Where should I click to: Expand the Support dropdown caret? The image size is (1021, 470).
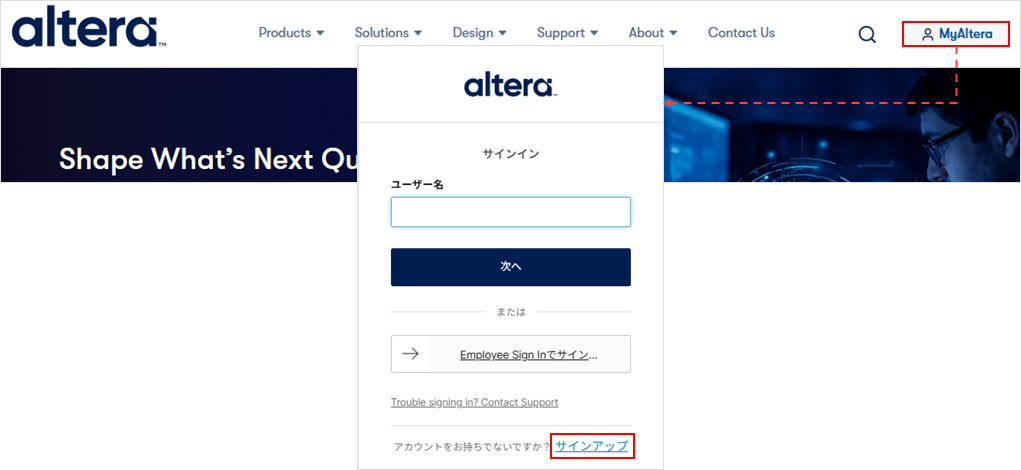pyautogui.click(x=594, y=33)
